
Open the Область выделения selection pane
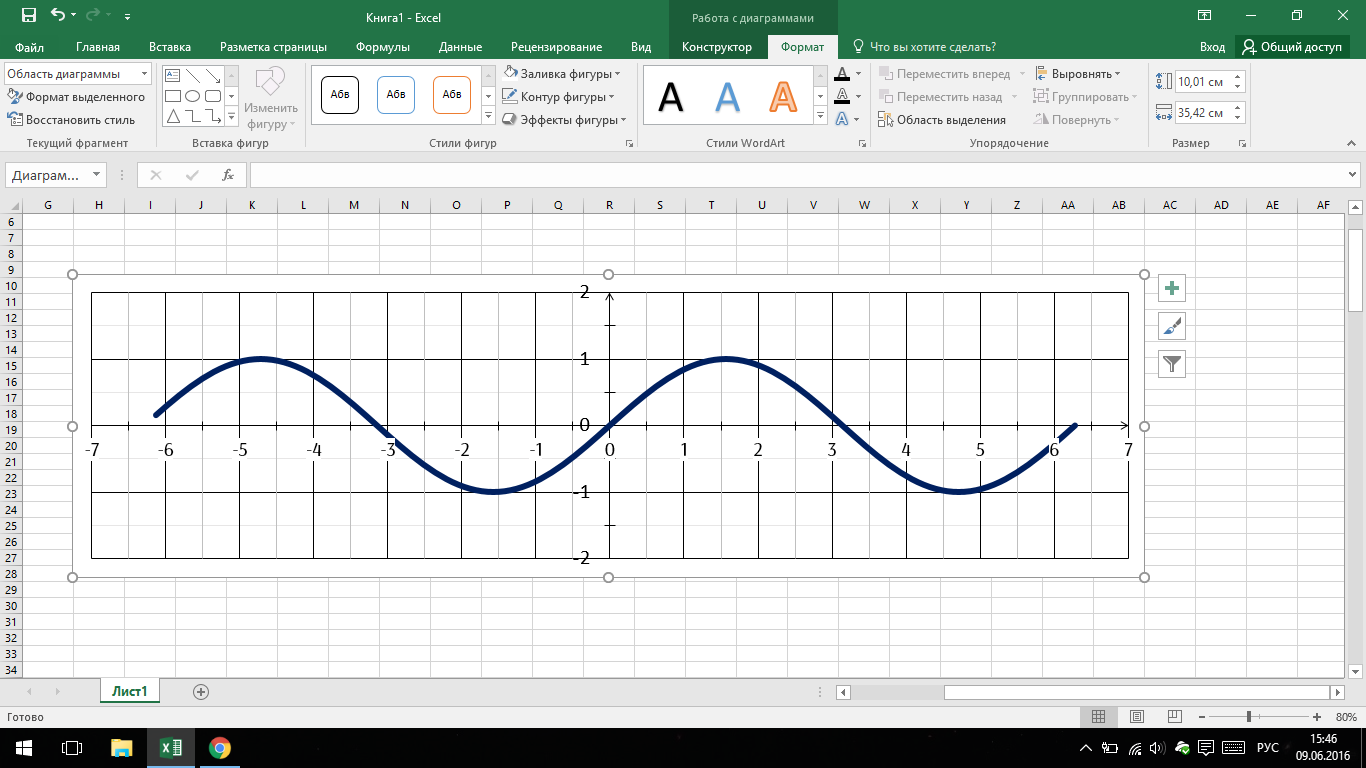pos(942,120)
